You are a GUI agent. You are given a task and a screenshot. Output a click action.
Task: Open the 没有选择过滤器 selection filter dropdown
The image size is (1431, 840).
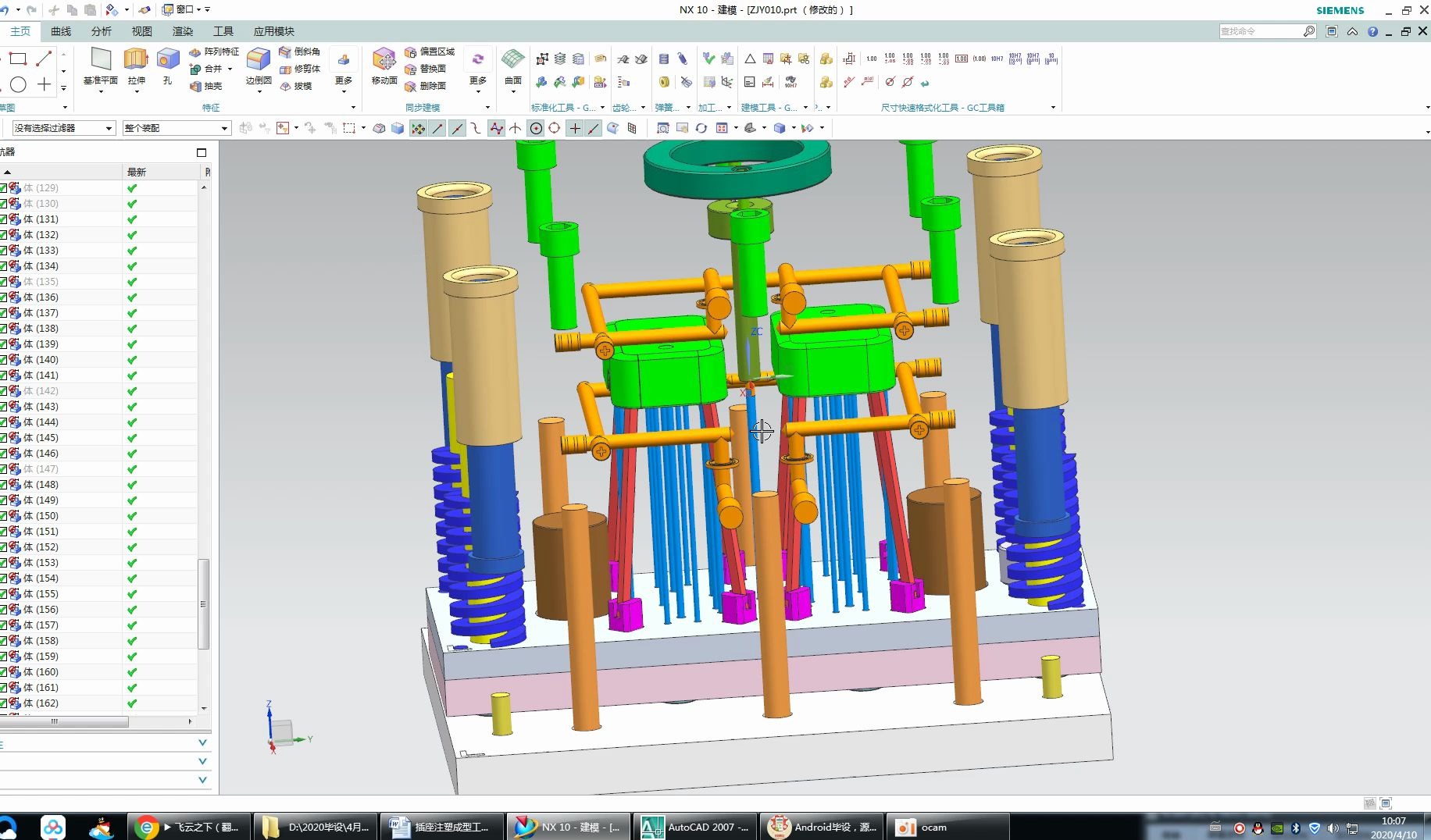tap(109, 128)
